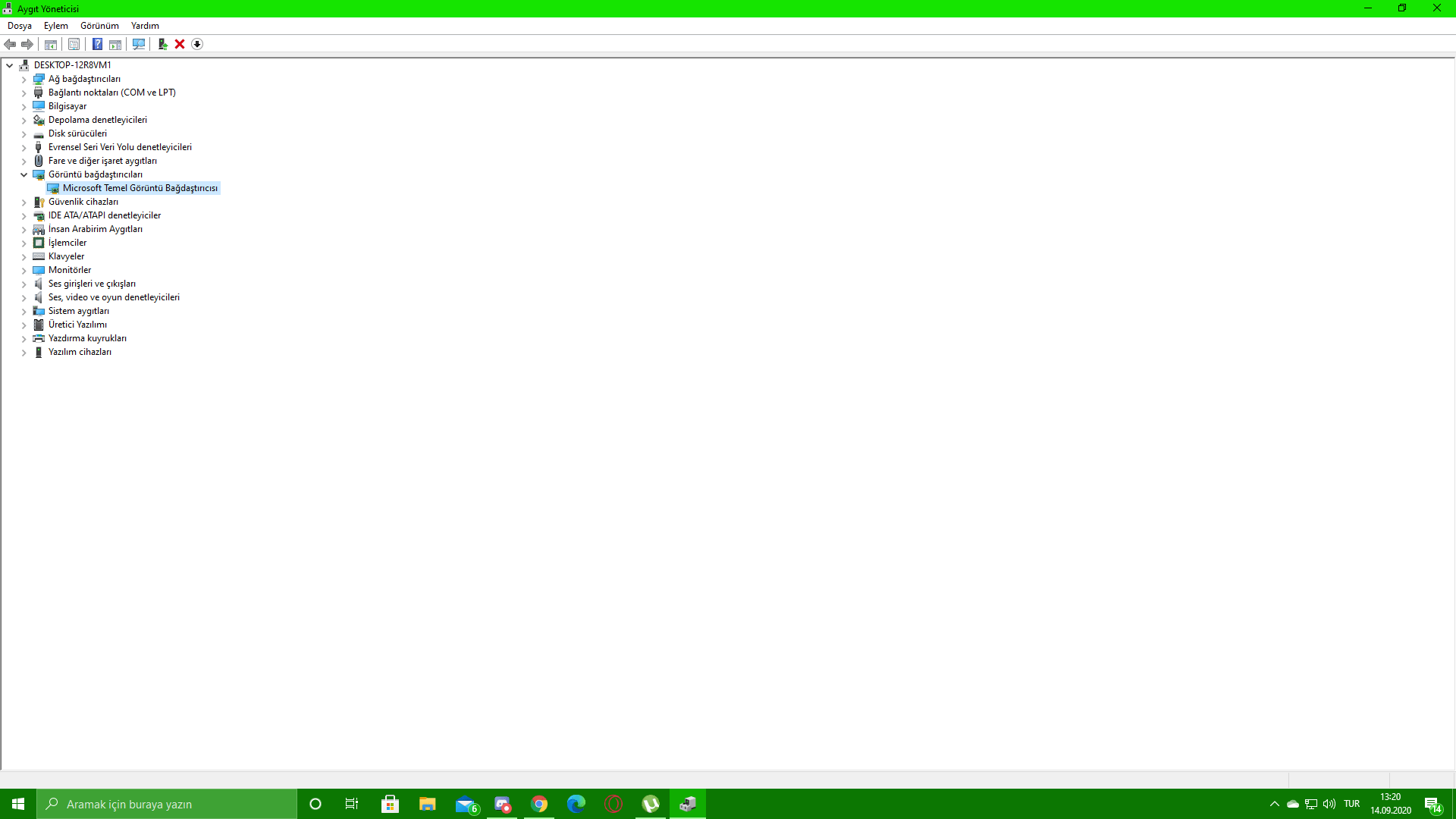Select Microsoft Temel Görüntü Bağdaştırıcısı device

pyautogui.click(x=140, y=188)
